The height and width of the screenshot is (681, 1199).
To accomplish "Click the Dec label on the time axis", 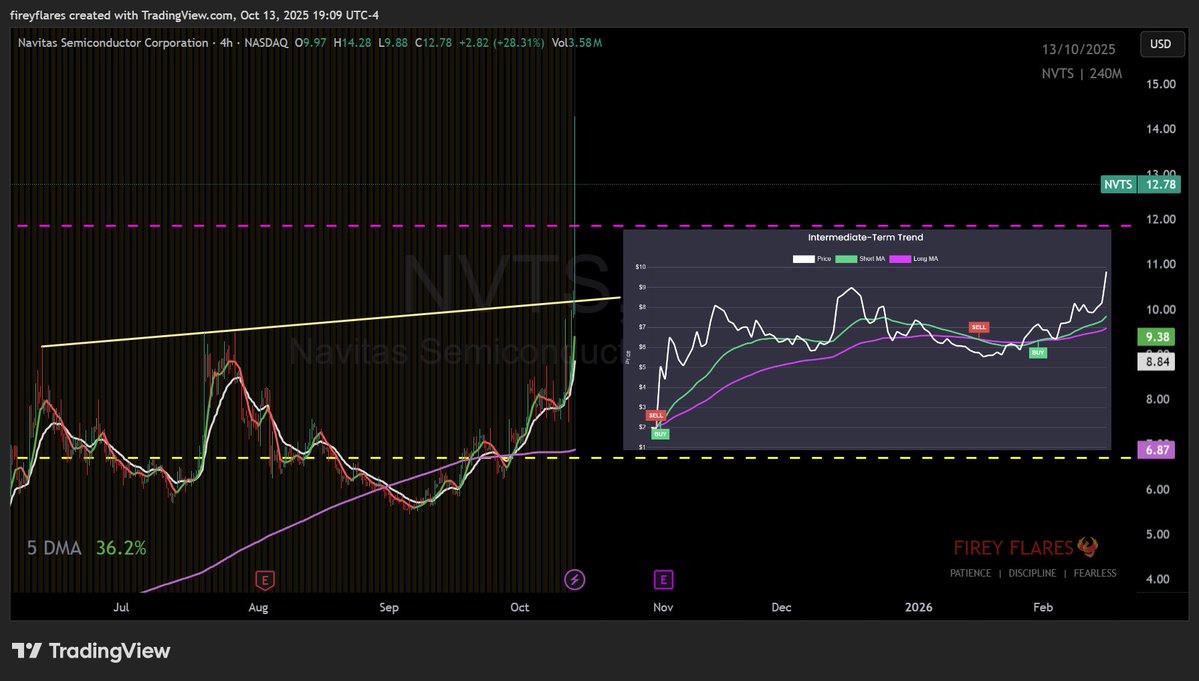I will [x=781, y=608].
